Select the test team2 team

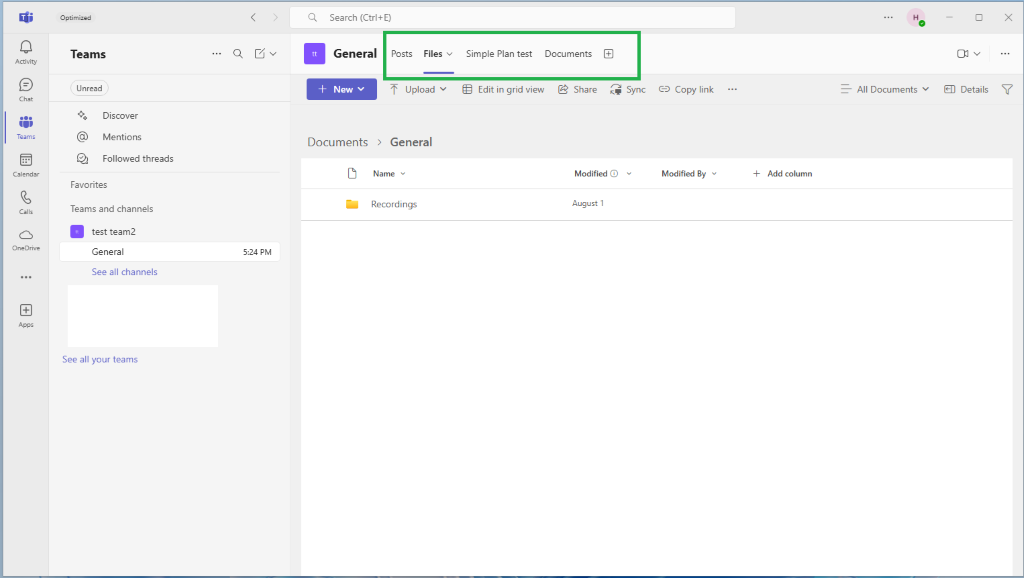click(114, 231)
